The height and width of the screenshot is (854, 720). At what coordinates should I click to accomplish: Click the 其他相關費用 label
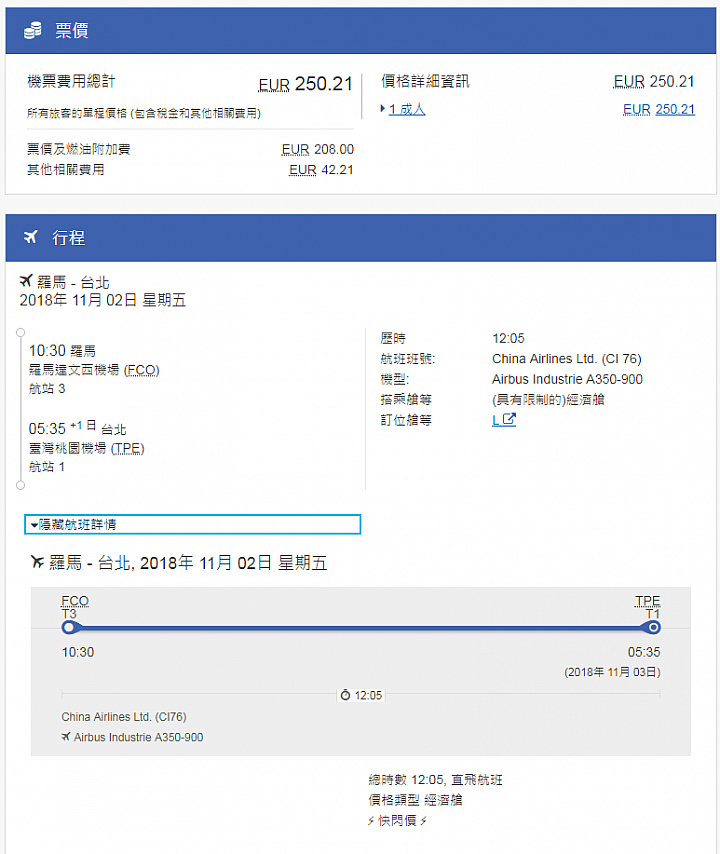click(66, 170)
